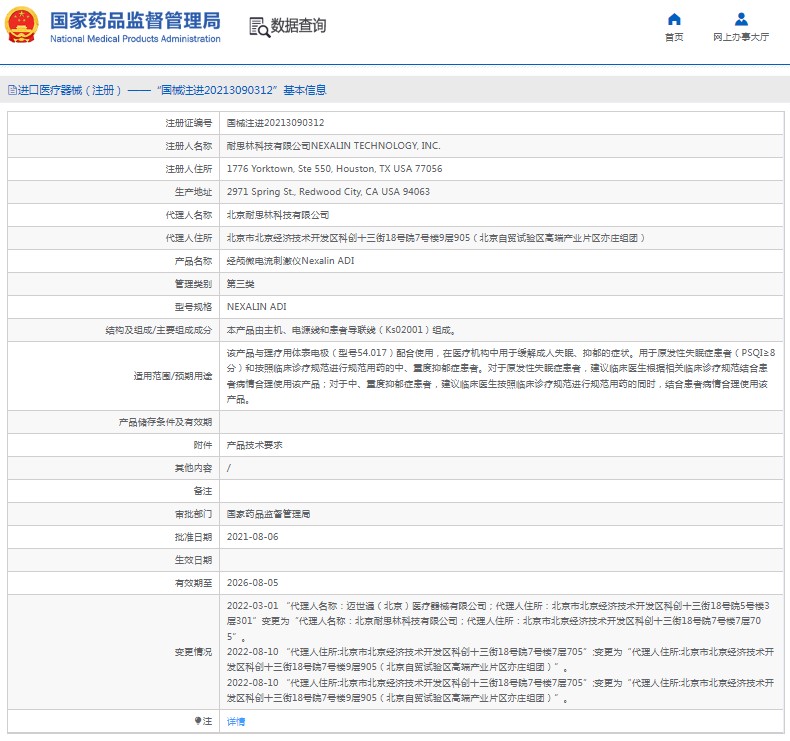Click the National Medical Products Administration text
The width and height of the screenshot is (790, 741).
[x=135, y=39]
